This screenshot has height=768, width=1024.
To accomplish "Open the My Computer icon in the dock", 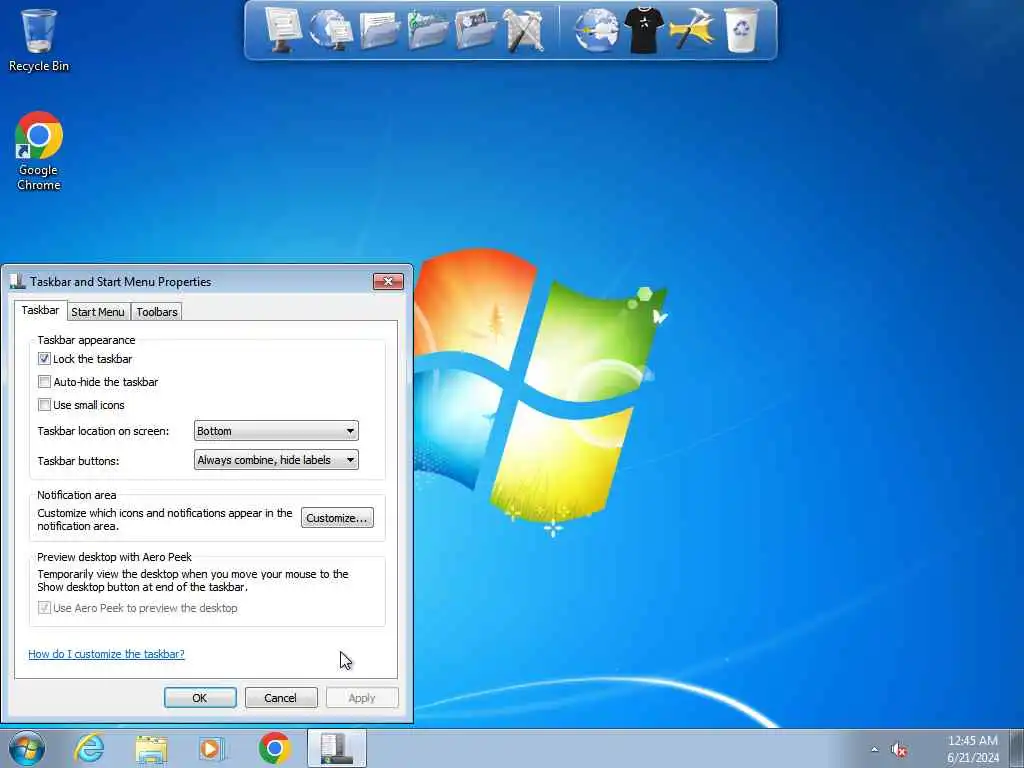I will point(283,29).
